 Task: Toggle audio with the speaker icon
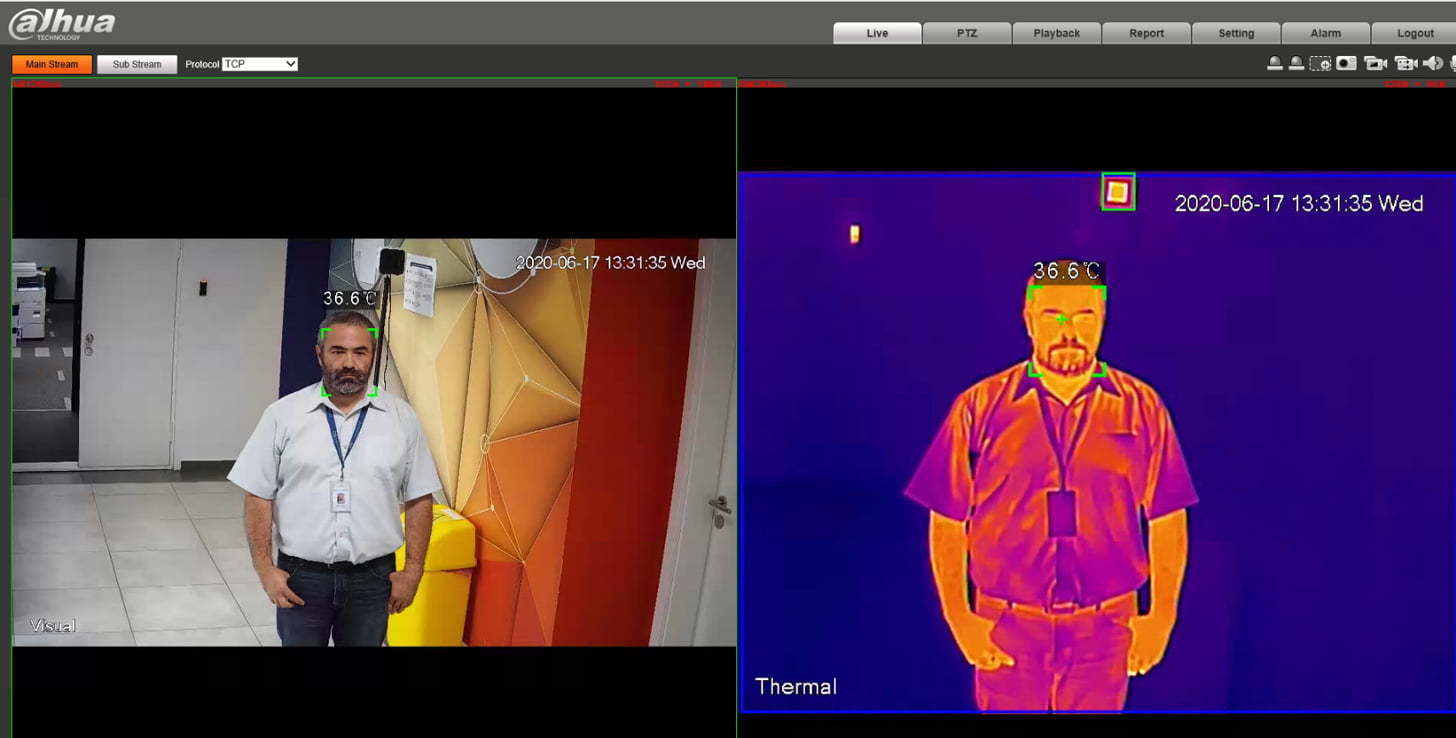(1434, 63)
